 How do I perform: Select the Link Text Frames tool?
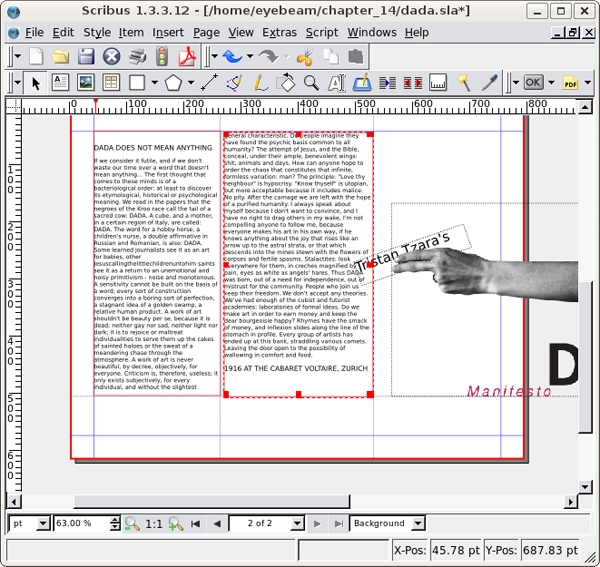(x=388, y=83)
